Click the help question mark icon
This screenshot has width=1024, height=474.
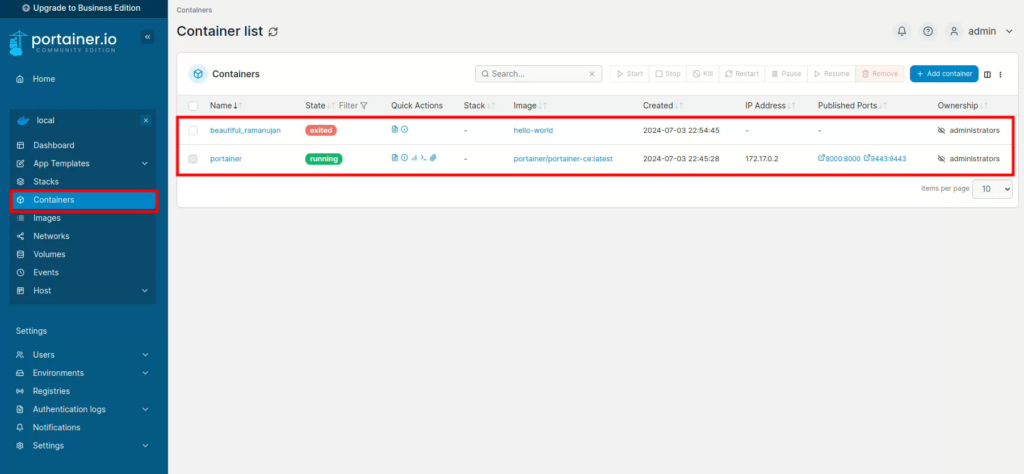(928, 31)
